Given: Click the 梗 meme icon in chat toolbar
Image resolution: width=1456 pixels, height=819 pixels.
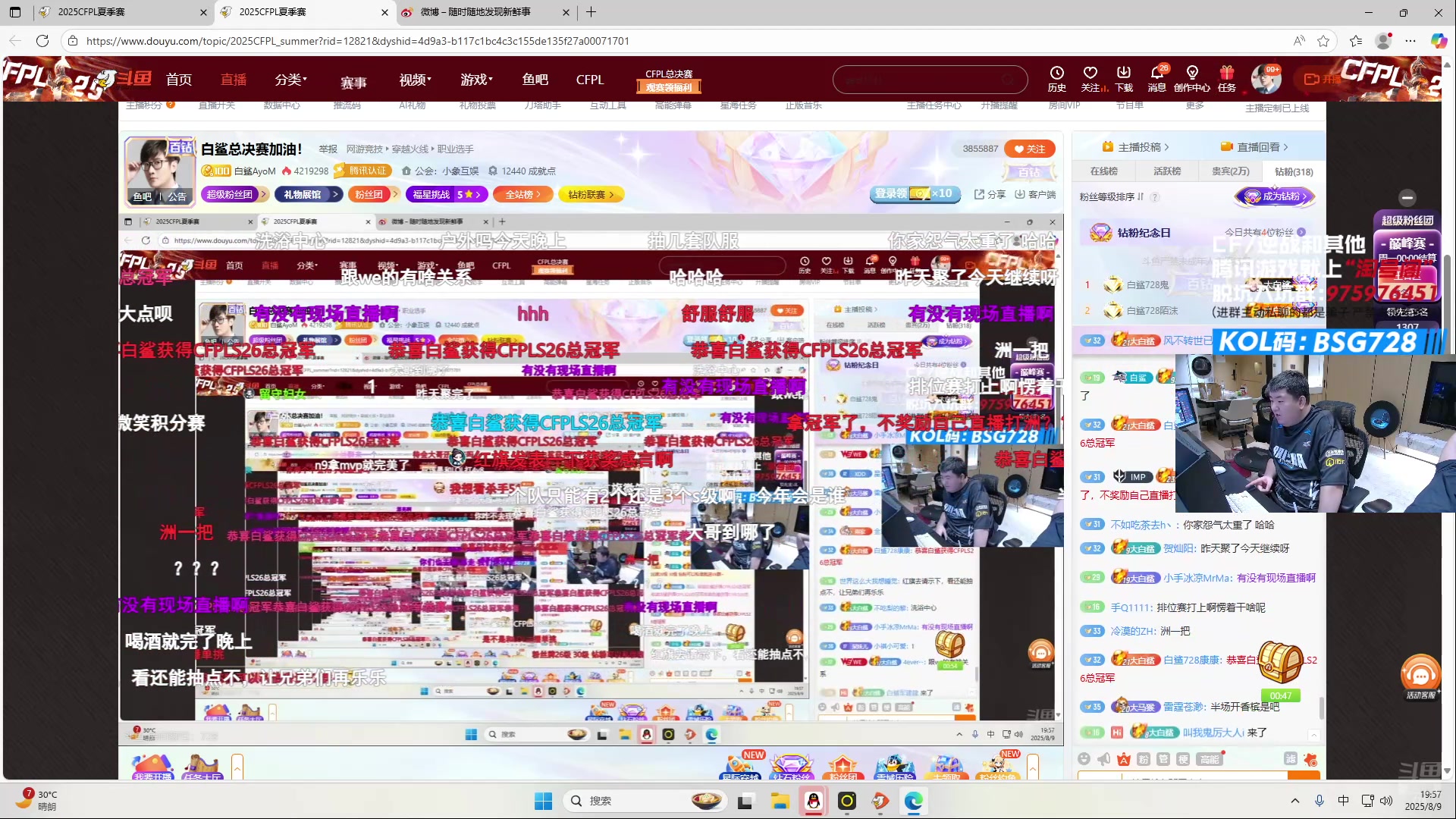Looking at the screenshot, I should tap(1183, 759).
